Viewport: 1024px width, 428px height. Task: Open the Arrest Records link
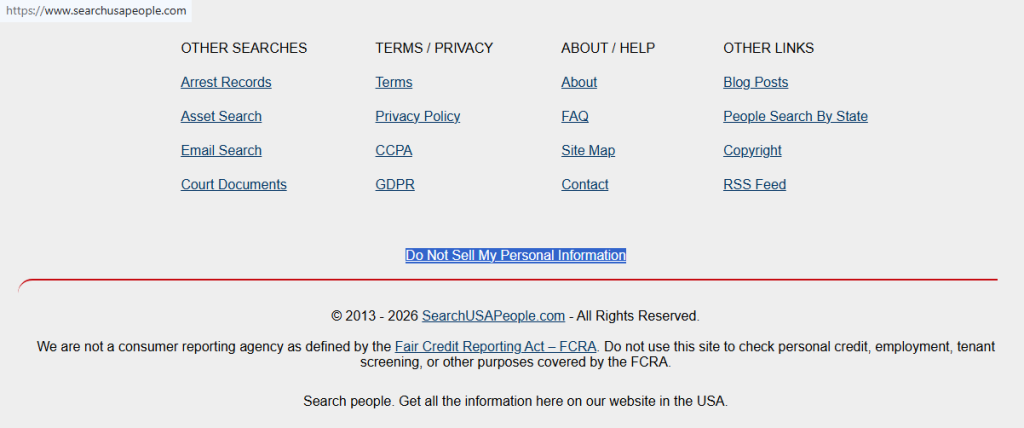(226, 82)
